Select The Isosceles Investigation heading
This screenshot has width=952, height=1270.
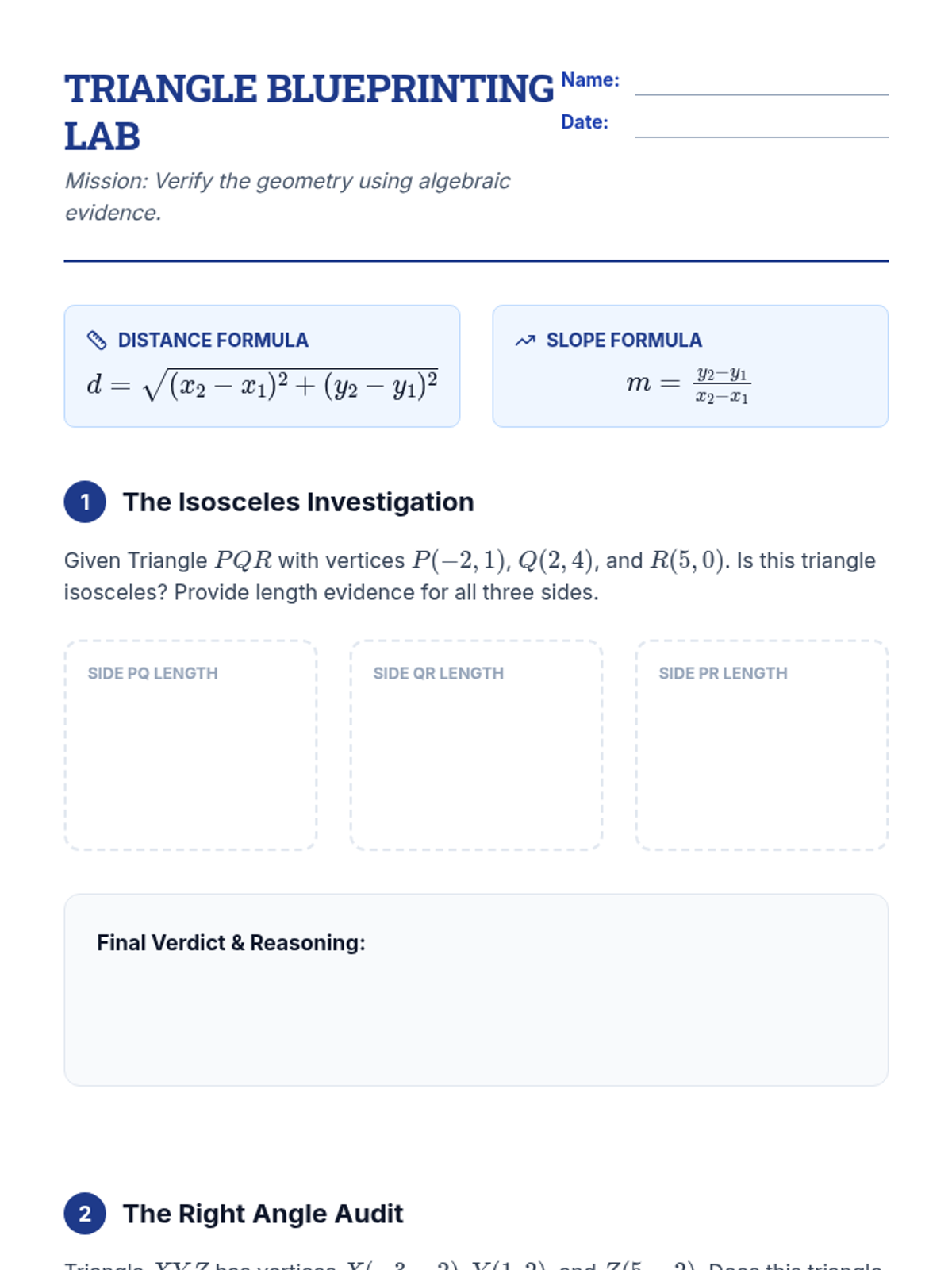[x=298, y=502]
